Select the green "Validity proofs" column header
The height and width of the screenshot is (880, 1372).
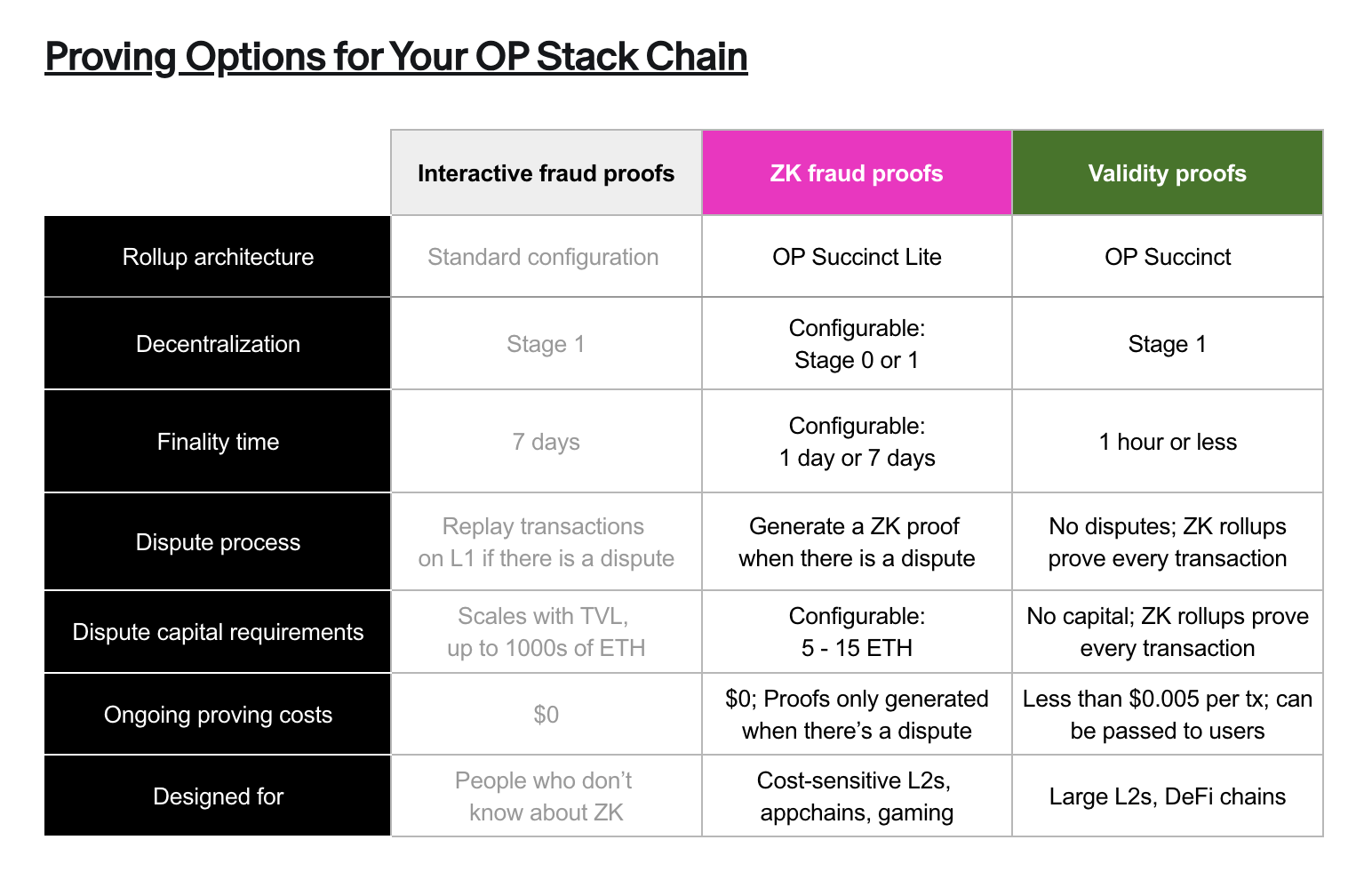coord(1167,173)
